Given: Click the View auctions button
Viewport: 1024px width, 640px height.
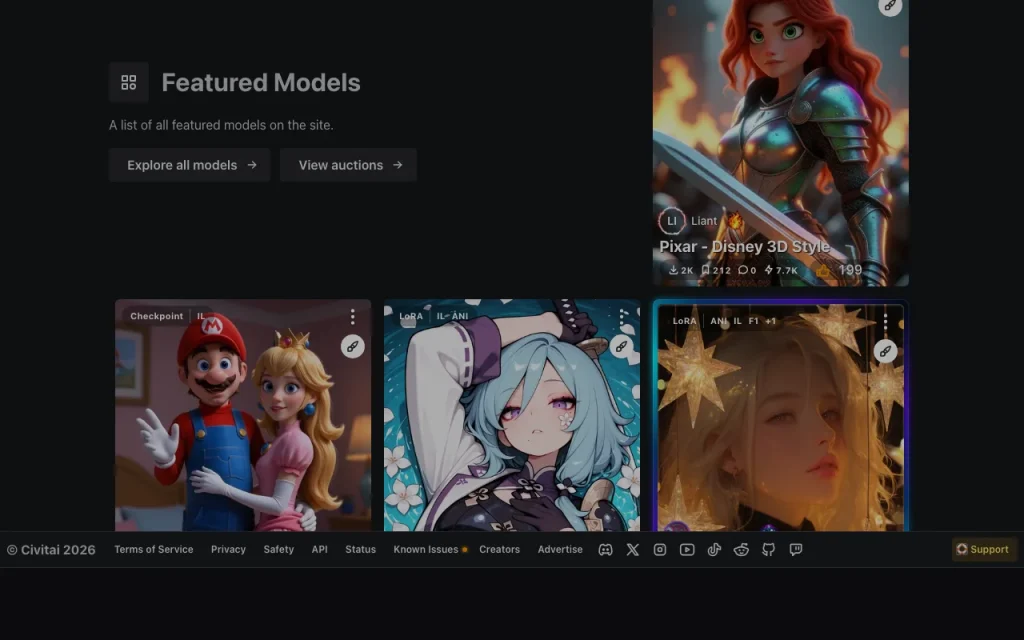Looking at the screenshot, I should (348, 165).
